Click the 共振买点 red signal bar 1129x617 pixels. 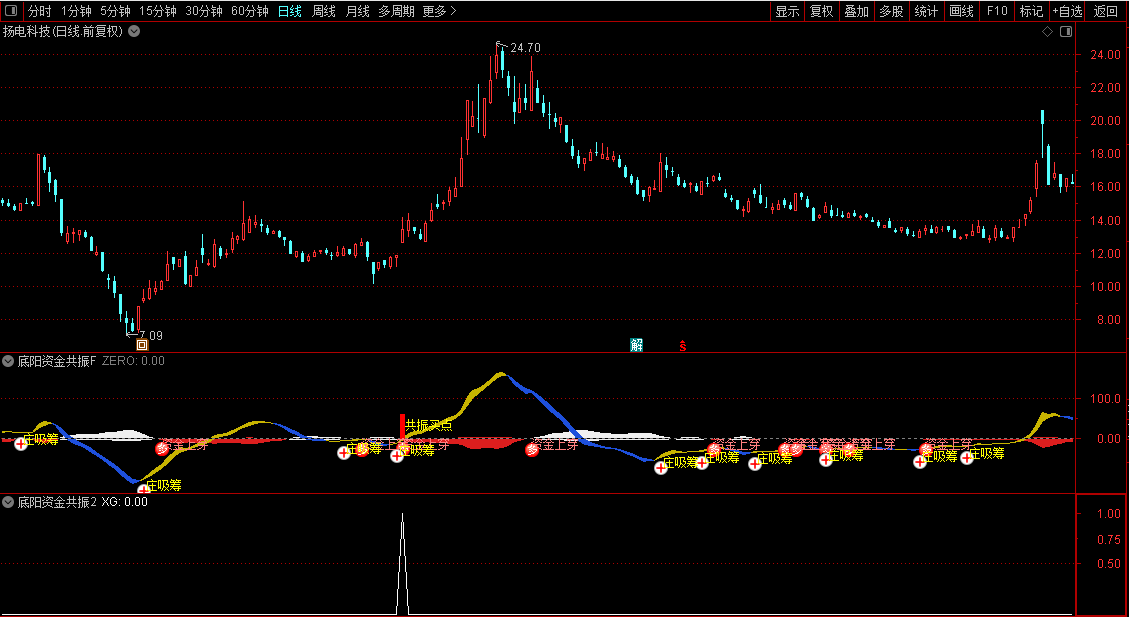pyautogui.click(x=402, y=426)
